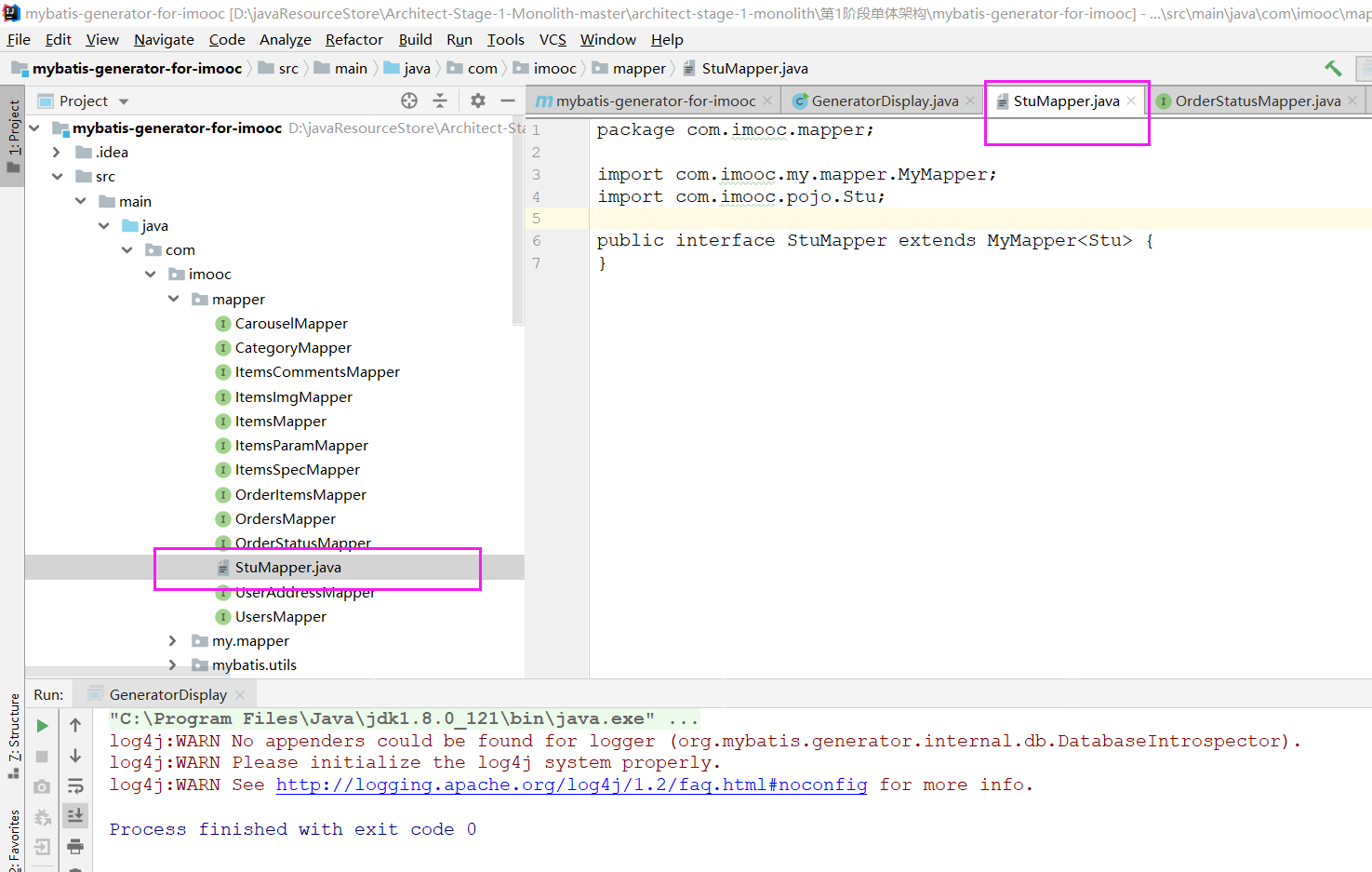Open the Refactor menu
The image size is (1372, 872).
(x=353, y=39)
